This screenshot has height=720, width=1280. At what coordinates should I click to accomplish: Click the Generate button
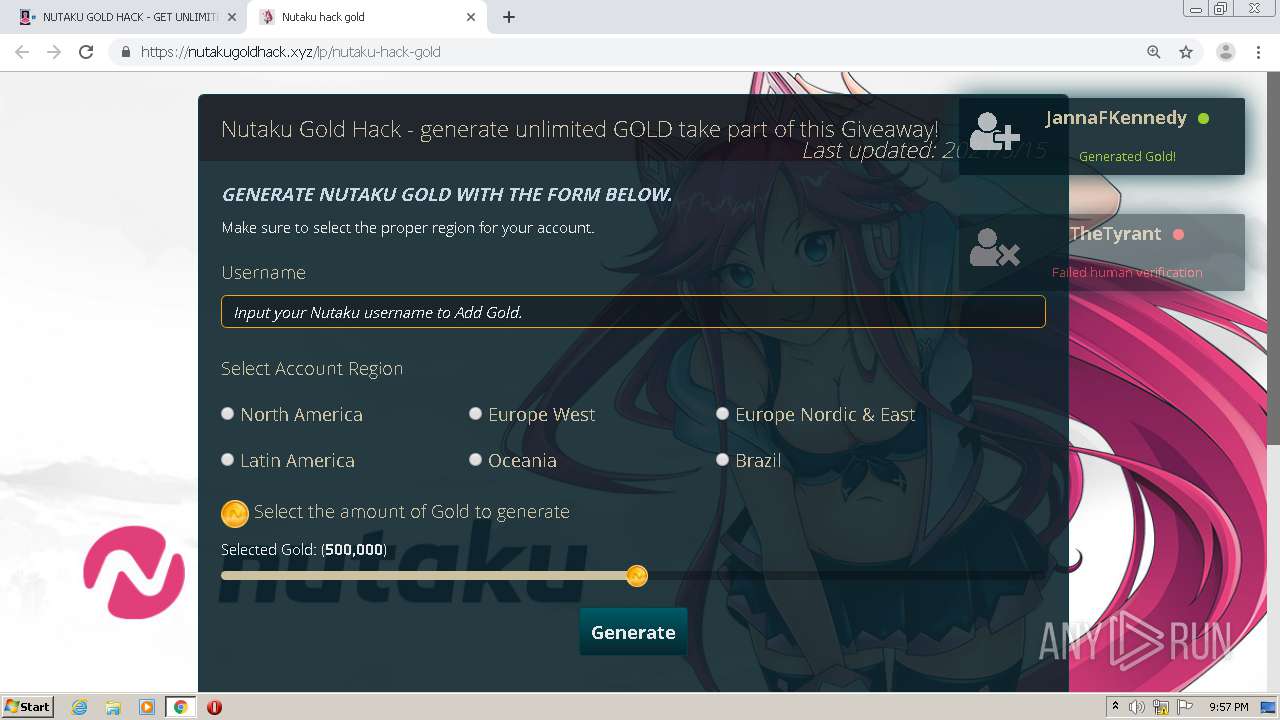point(633,632)
